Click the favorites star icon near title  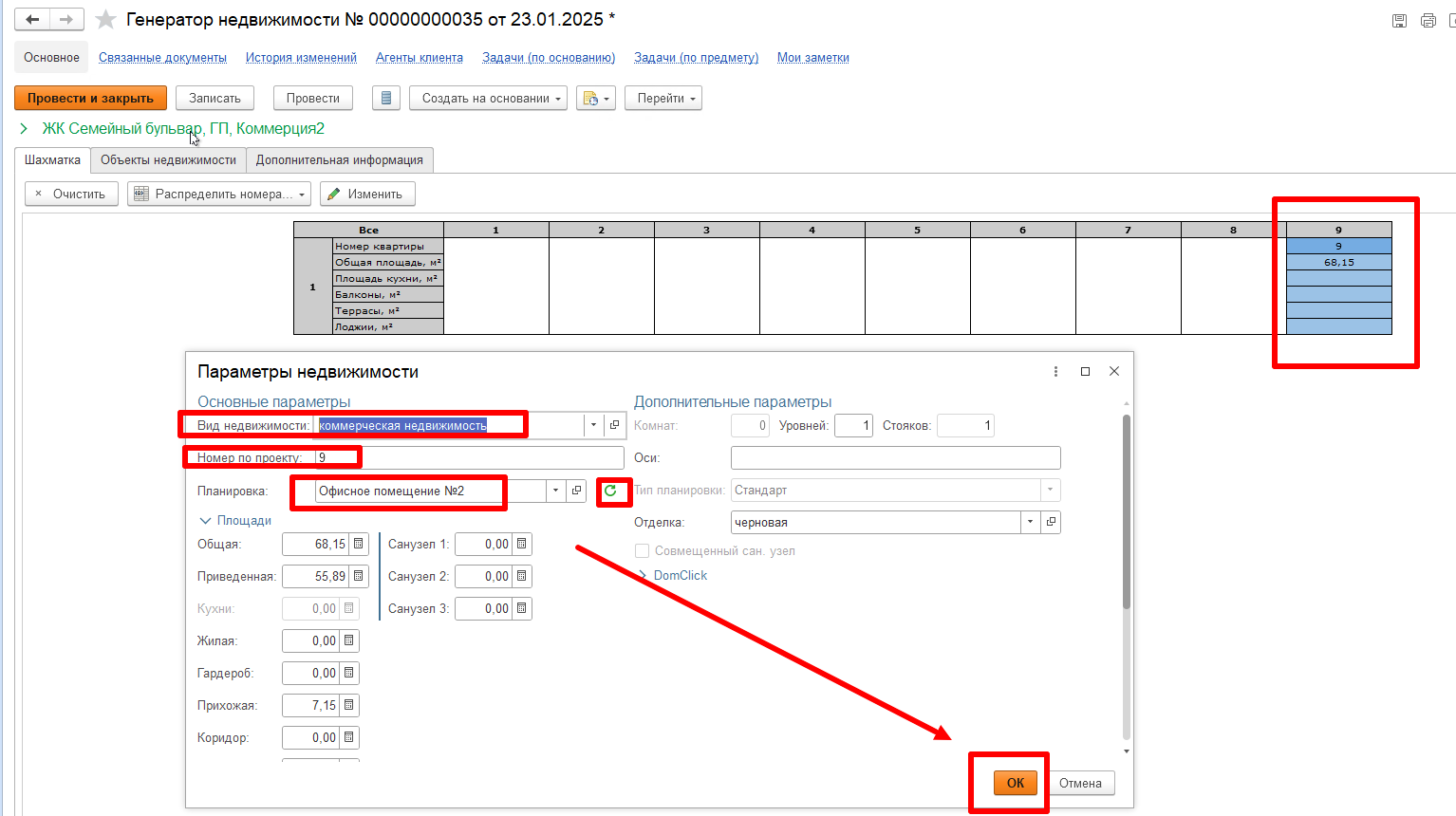click(x=106, y=19)
